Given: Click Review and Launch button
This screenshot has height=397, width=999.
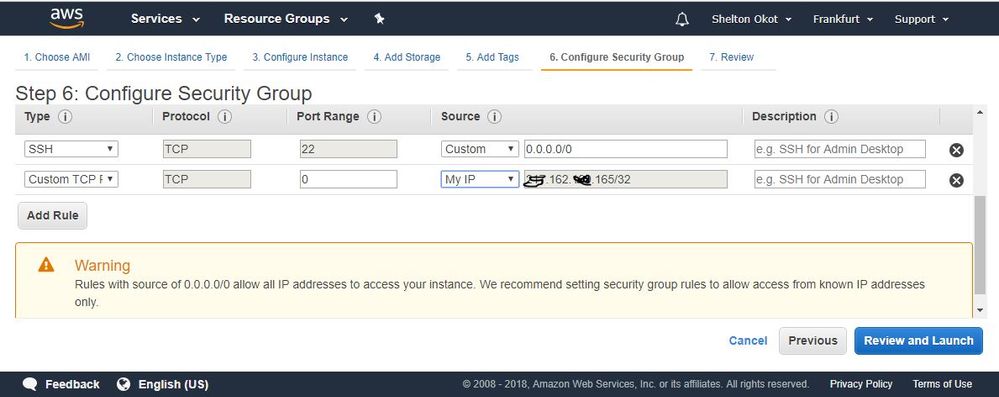Looking at the screenshot, I should pos(918,341).
